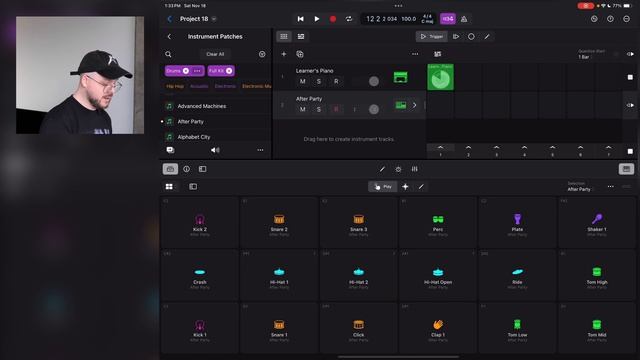Open the pencil editor icon in control bar
Image resolution: width=640 pixels, height=360 pixels.
(382, 169)
